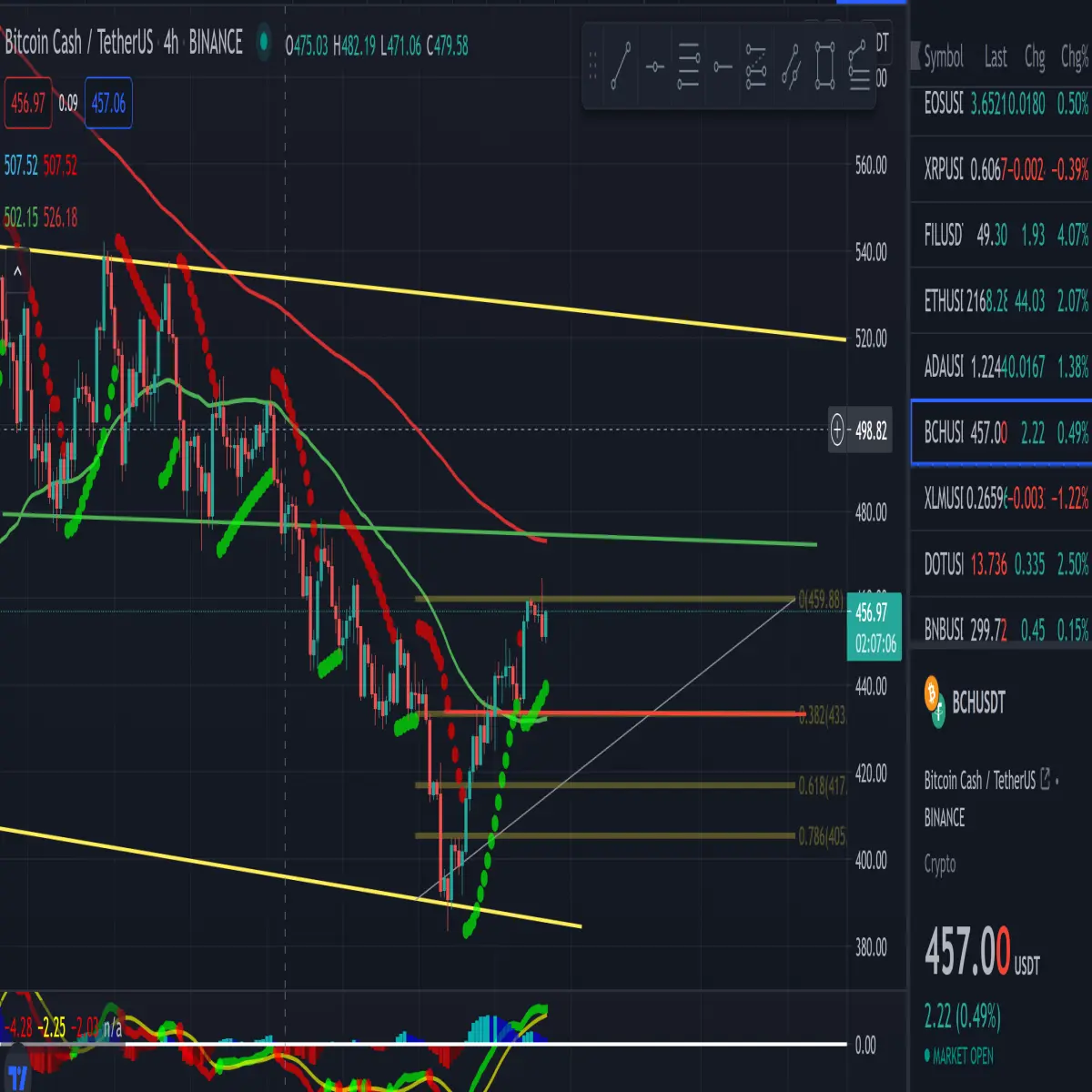Click the -4.28 oscillator value in lower pane
1092x1092 pixels.
[18, 1028]
